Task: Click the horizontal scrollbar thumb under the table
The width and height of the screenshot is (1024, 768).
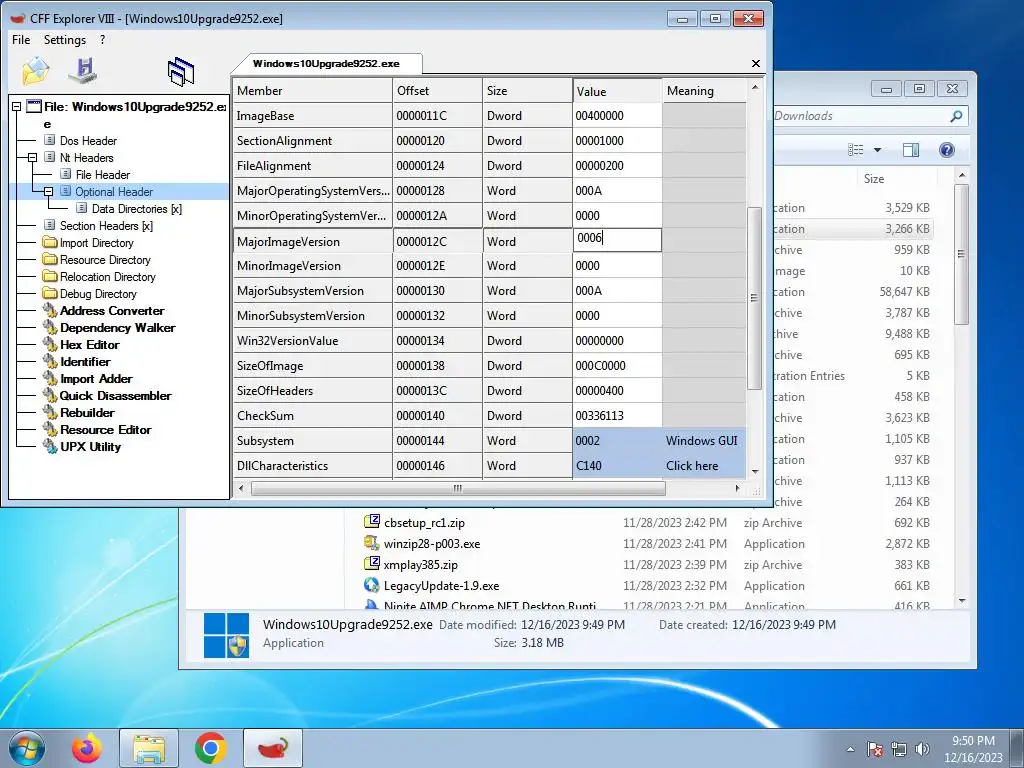Action: (x=458, y=488)
